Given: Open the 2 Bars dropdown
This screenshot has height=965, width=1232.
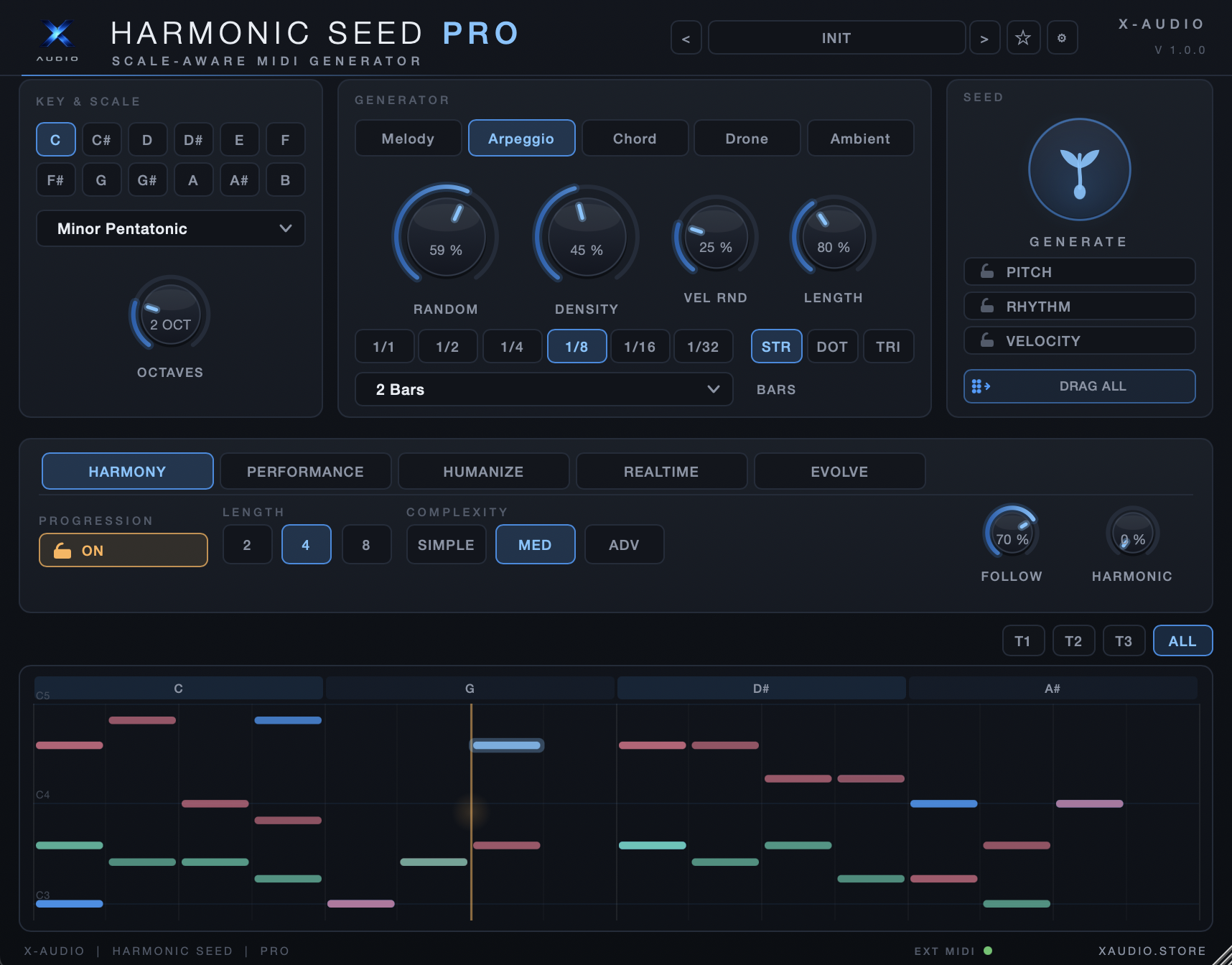Looking at the screenshot, I should click(544, 389).
